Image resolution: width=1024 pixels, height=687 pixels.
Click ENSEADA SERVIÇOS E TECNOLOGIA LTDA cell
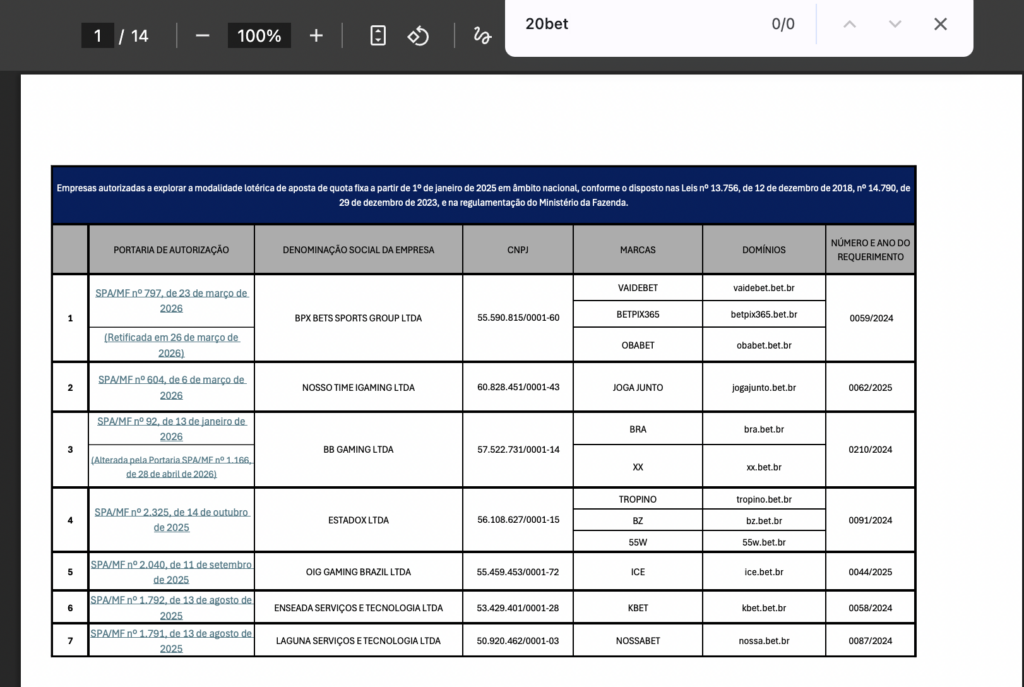358,608
